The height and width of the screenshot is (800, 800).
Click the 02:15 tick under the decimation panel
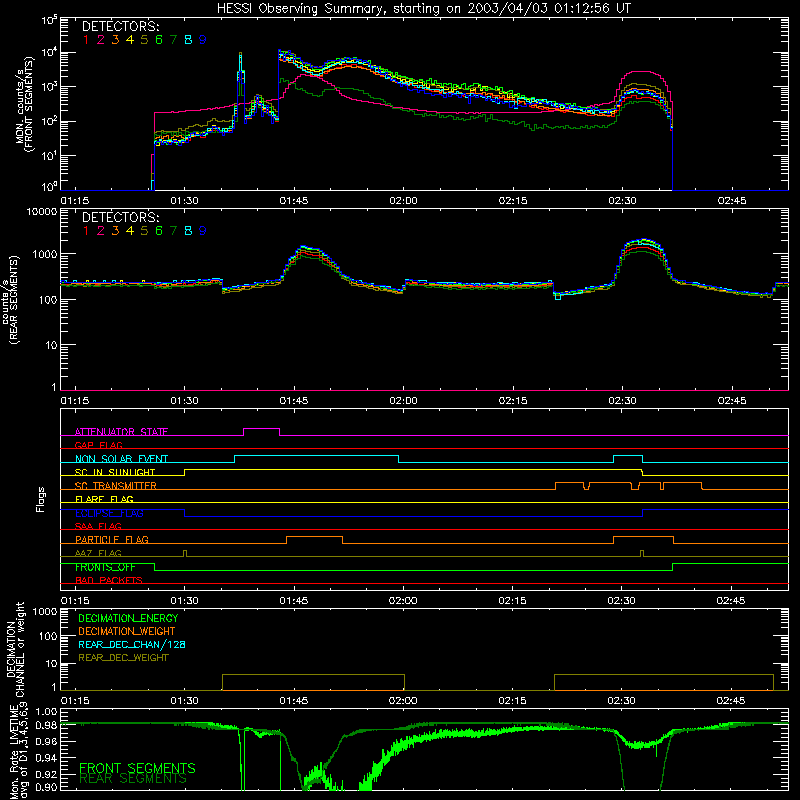pos(512,701)
